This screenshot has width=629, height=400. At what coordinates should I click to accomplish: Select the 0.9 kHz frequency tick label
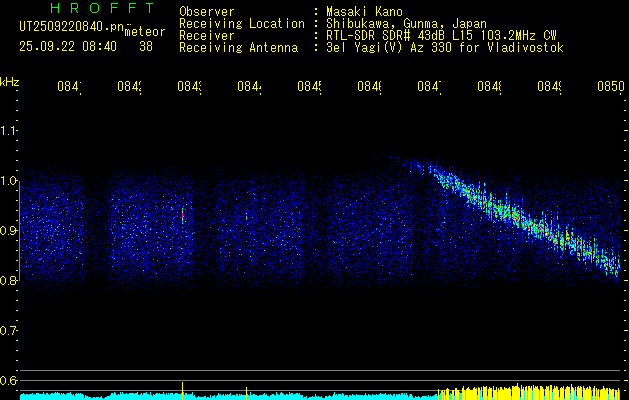tap(9, 231)
